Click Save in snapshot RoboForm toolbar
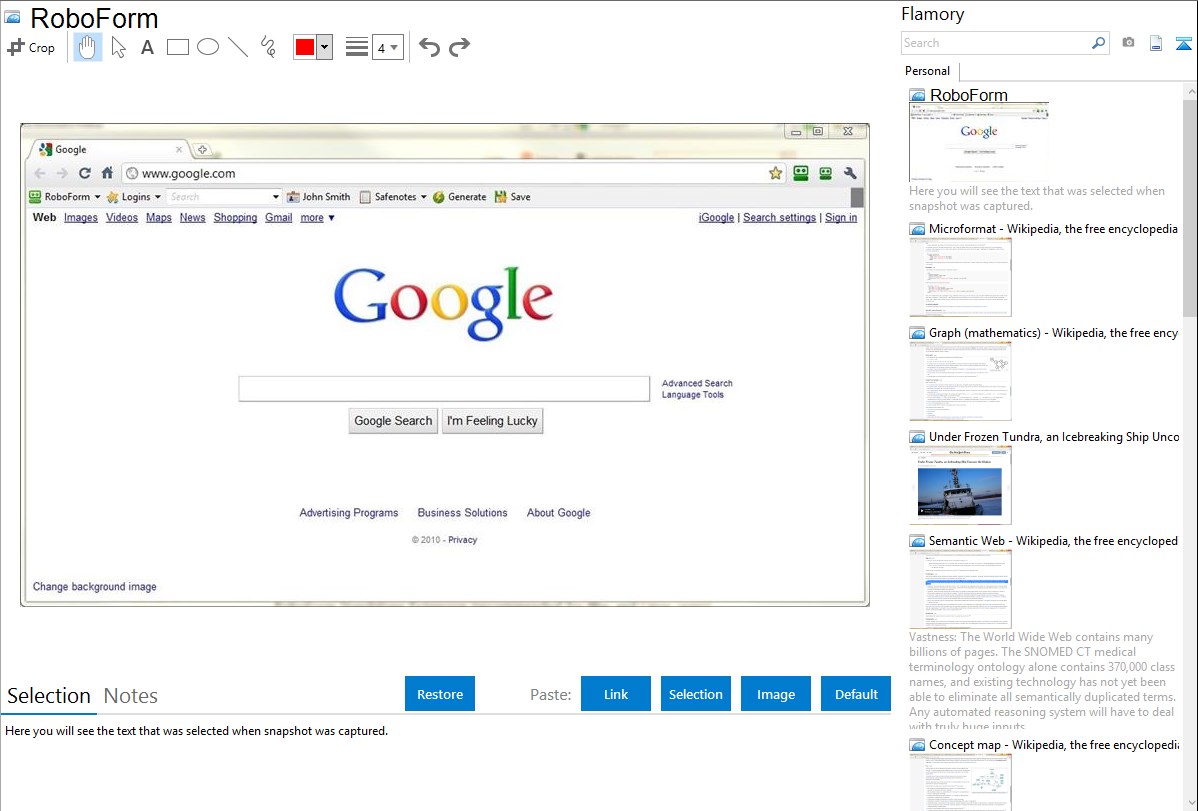The width and height of the screenshot is (1198, 811). click(512, 196)
